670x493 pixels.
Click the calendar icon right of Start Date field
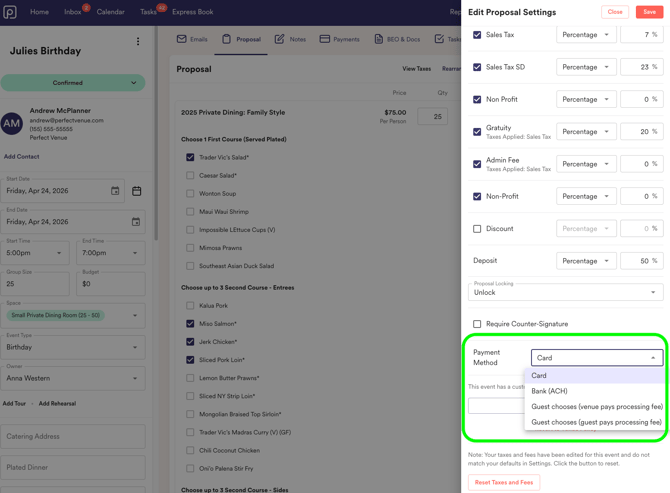(x=137, y=191)
